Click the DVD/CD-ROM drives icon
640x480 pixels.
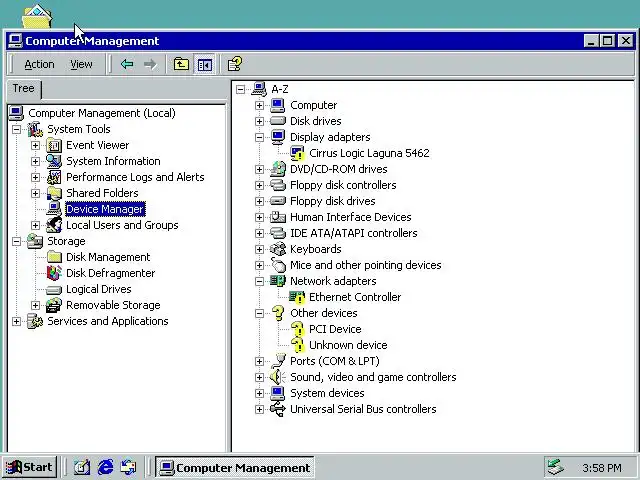tap(278, 169)
